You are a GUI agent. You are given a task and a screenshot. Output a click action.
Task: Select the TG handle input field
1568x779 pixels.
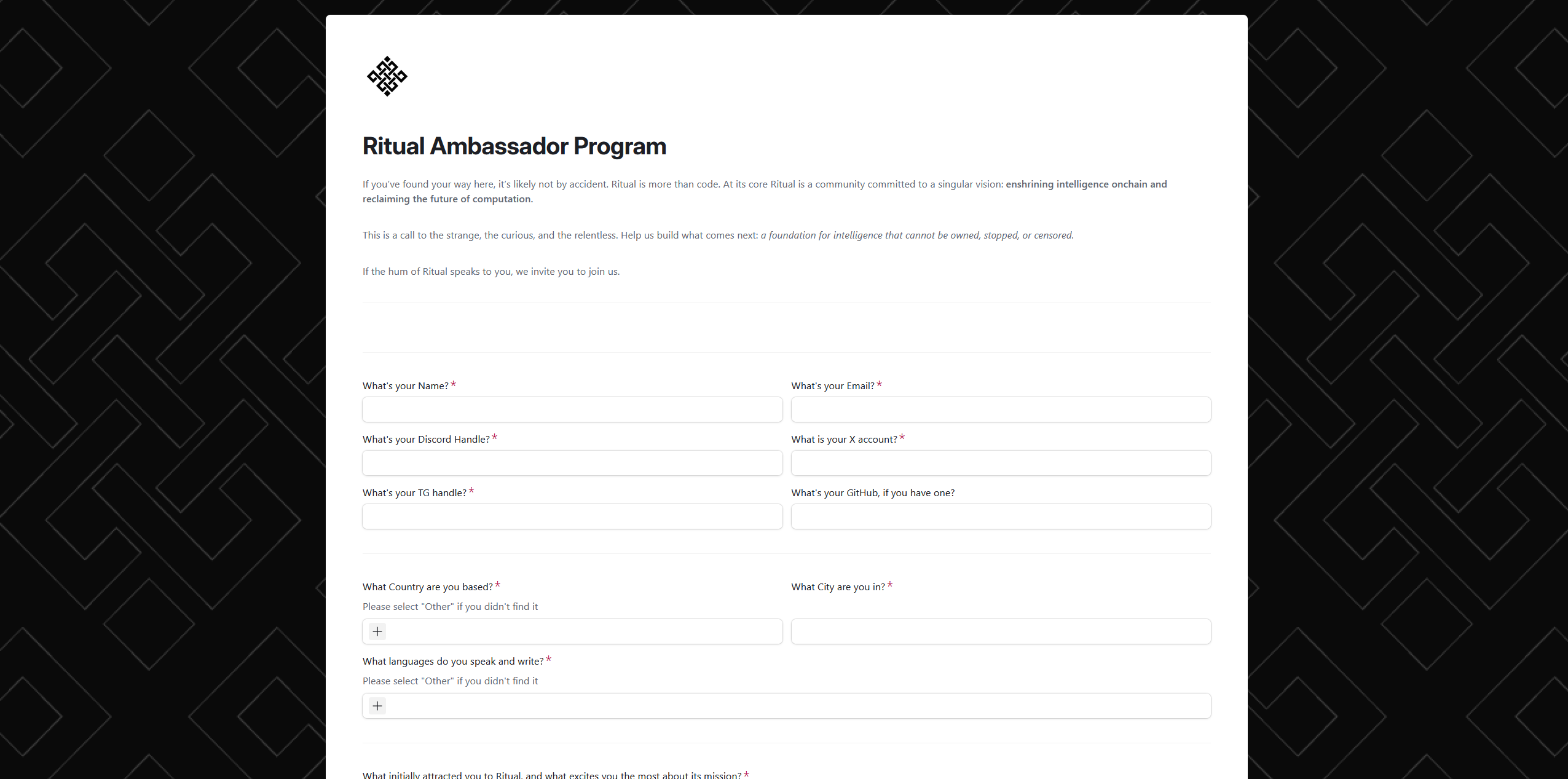click(x=572, y=516)
